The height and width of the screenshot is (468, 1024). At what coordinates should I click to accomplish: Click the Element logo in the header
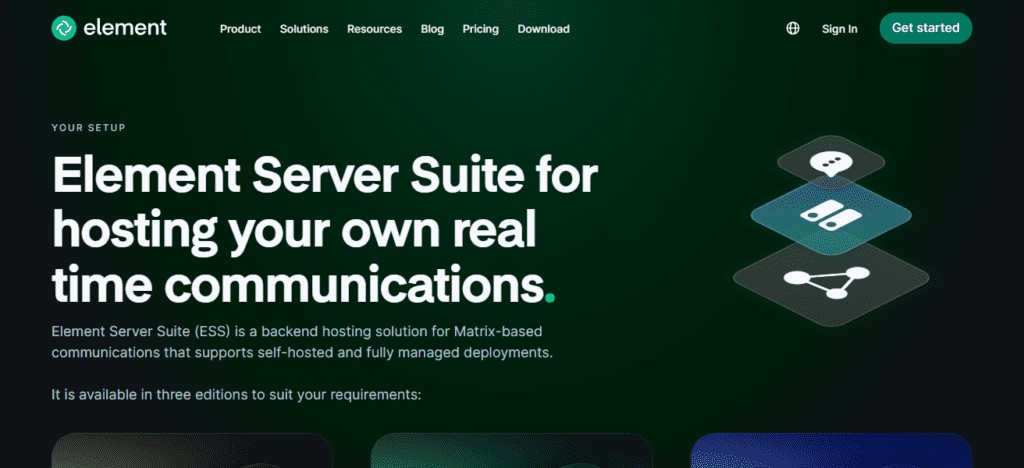tap(109, 28)
